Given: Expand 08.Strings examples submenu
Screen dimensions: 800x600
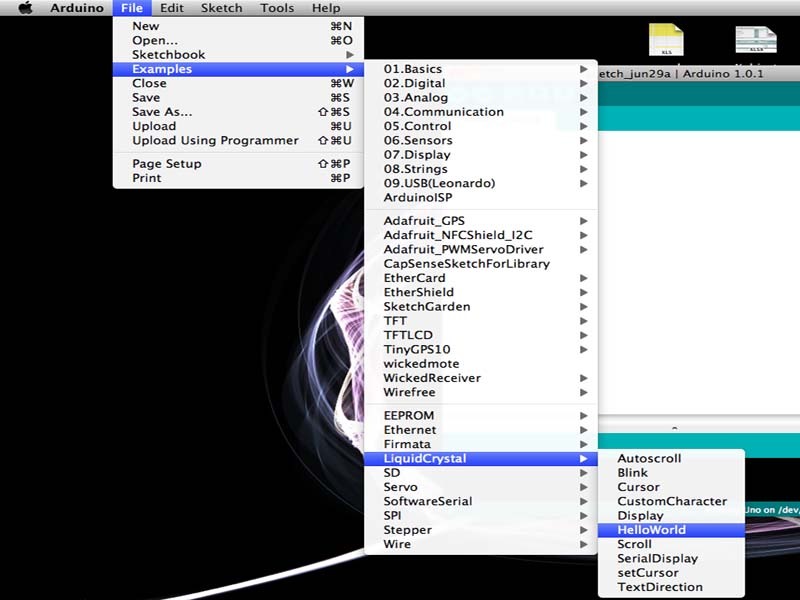Looking at the screenshot, I should pos(481,169).
